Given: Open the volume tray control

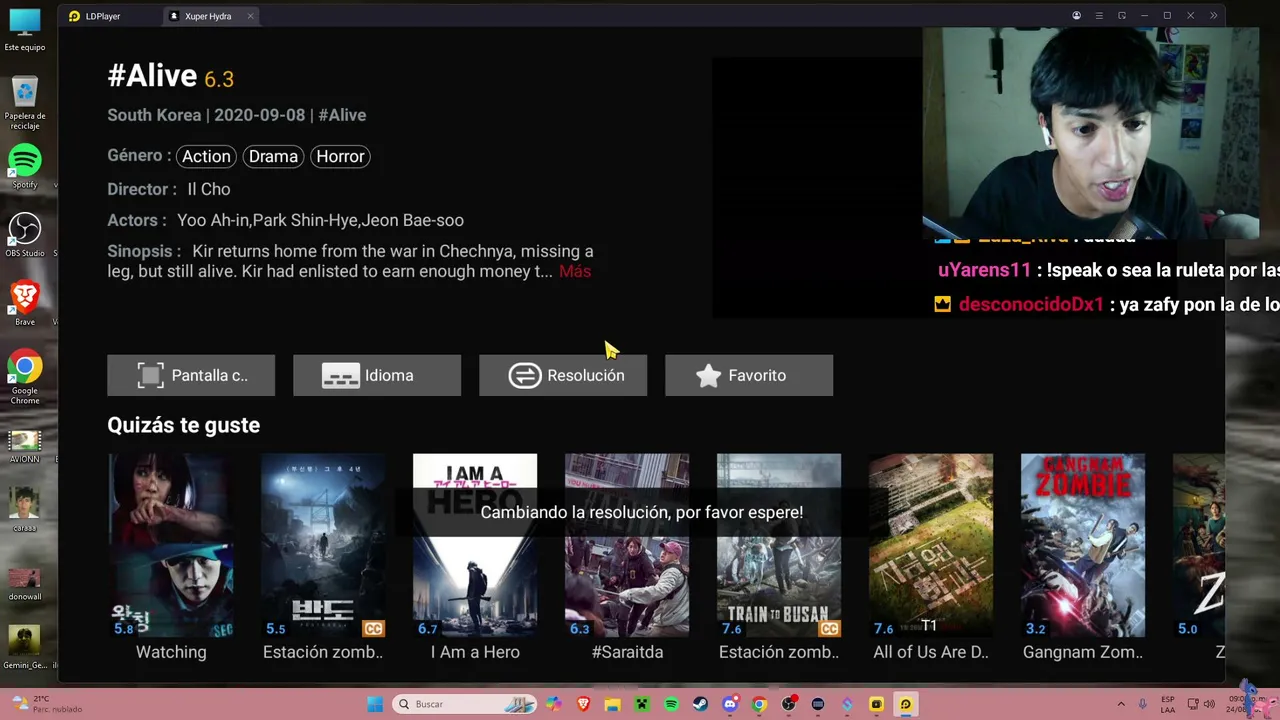Looking at the screenshot, I should [x=1209, y=704].
